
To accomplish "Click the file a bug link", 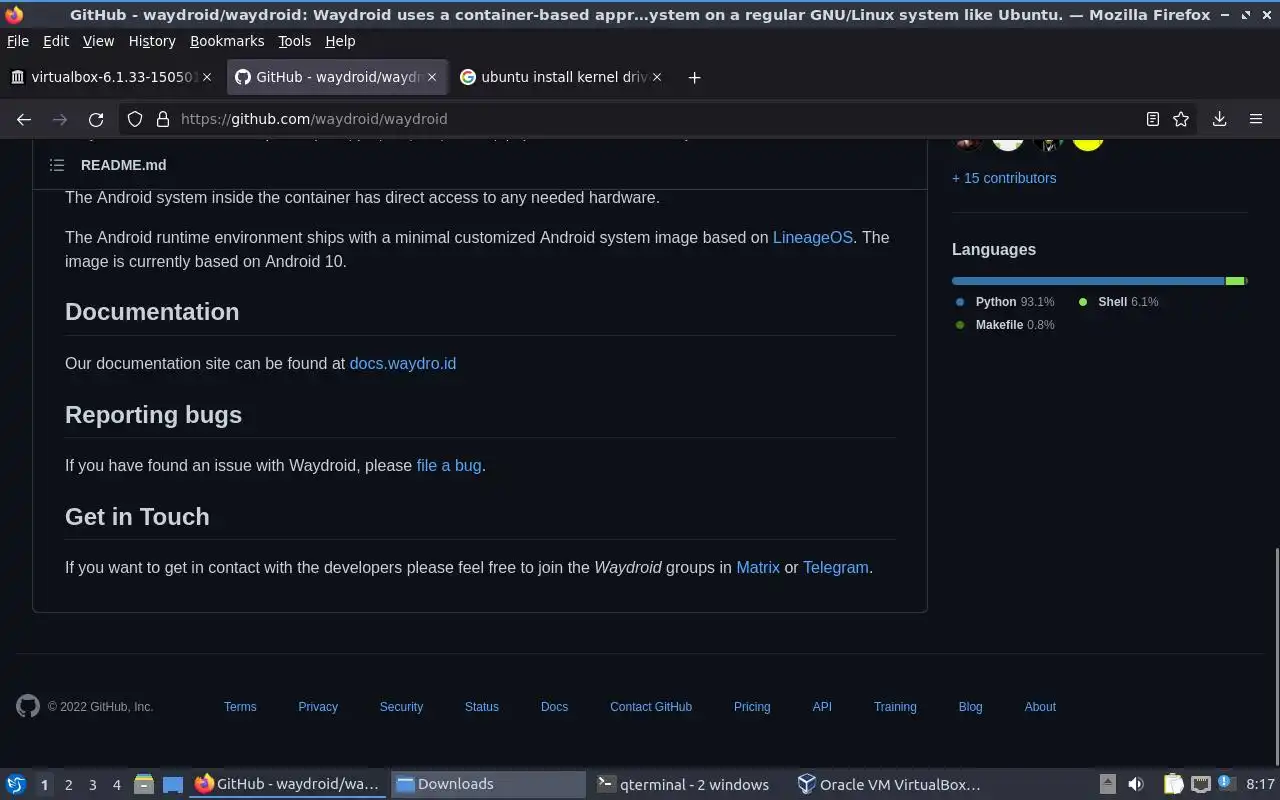I will (448, 465).
